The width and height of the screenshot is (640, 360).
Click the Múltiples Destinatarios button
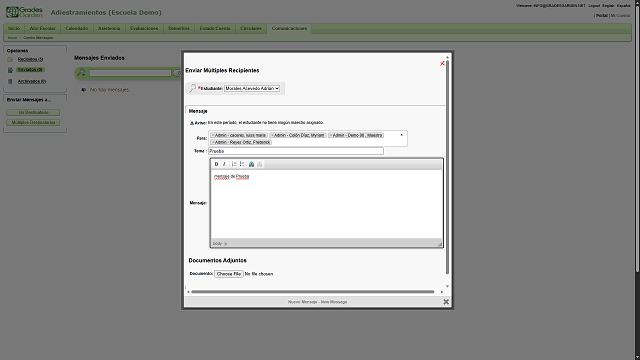(33, 122)
